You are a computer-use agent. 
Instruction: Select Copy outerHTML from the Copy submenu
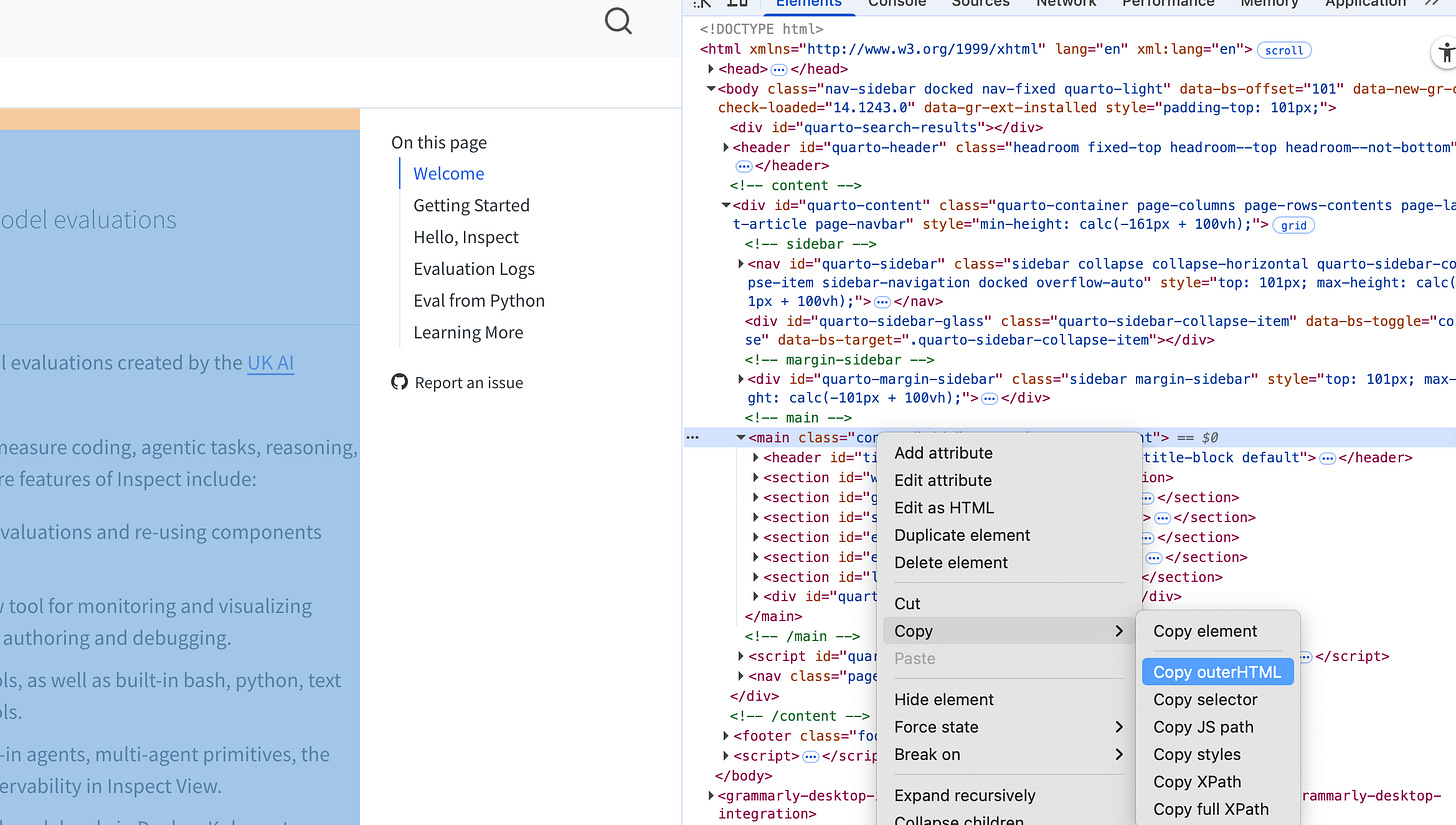coord(1217,672)
